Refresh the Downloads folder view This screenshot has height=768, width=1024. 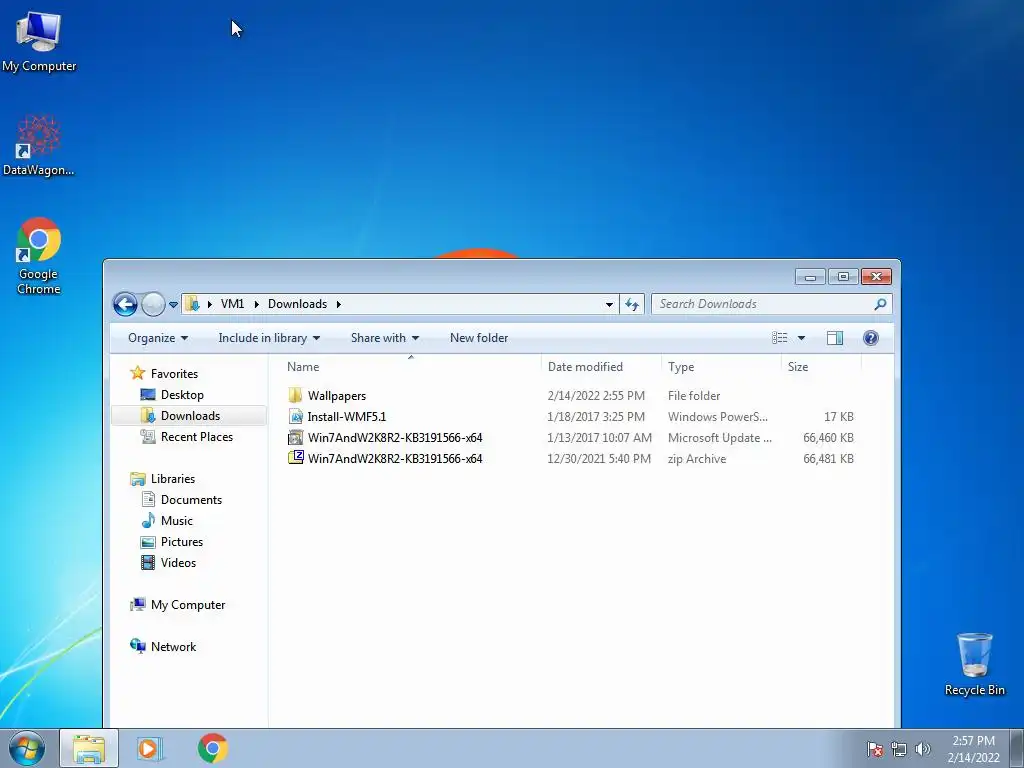[632, 304]
